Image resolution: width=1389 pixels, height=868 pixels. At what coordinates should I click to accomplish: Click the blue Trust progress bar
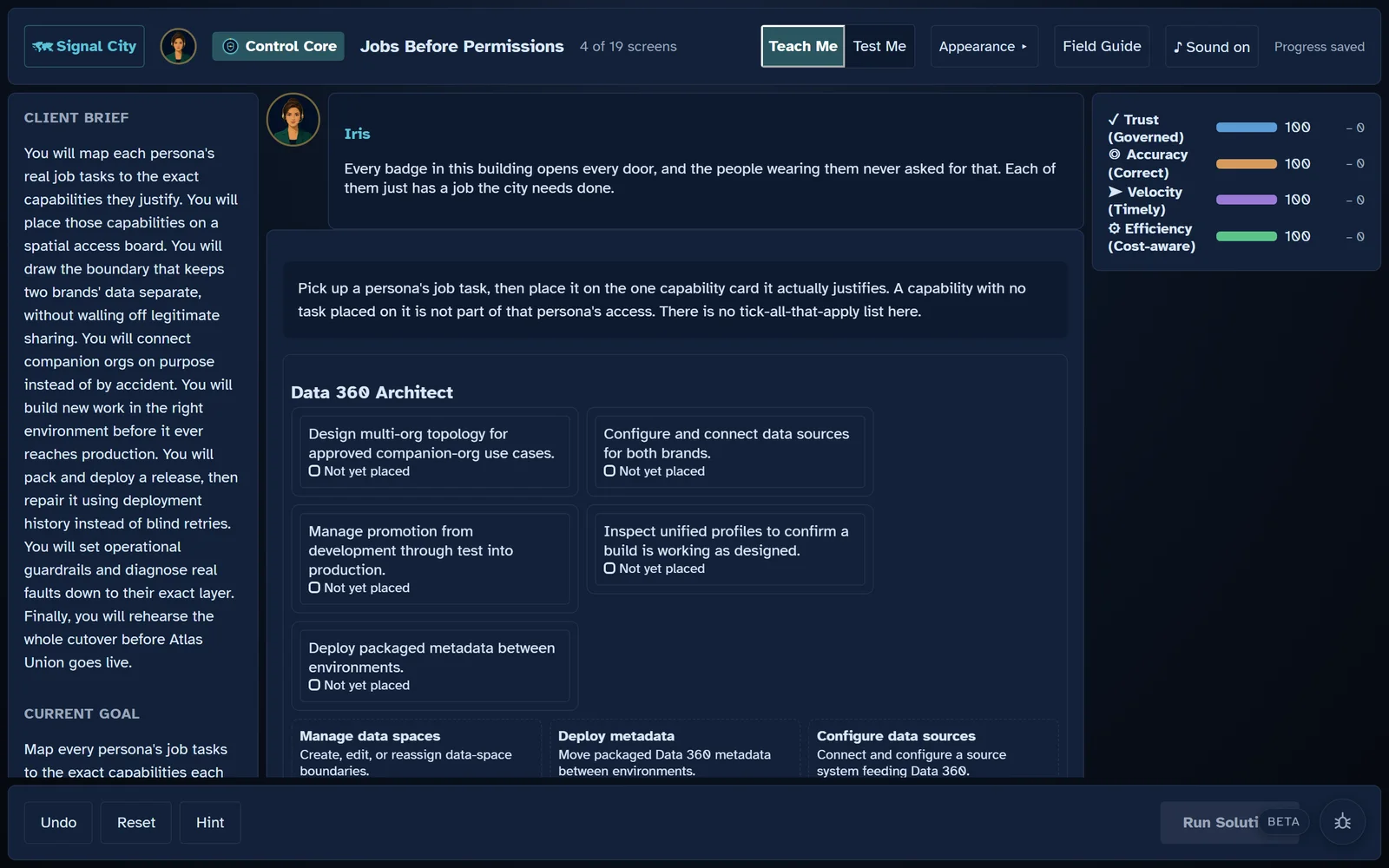(x=1246, y=128)
